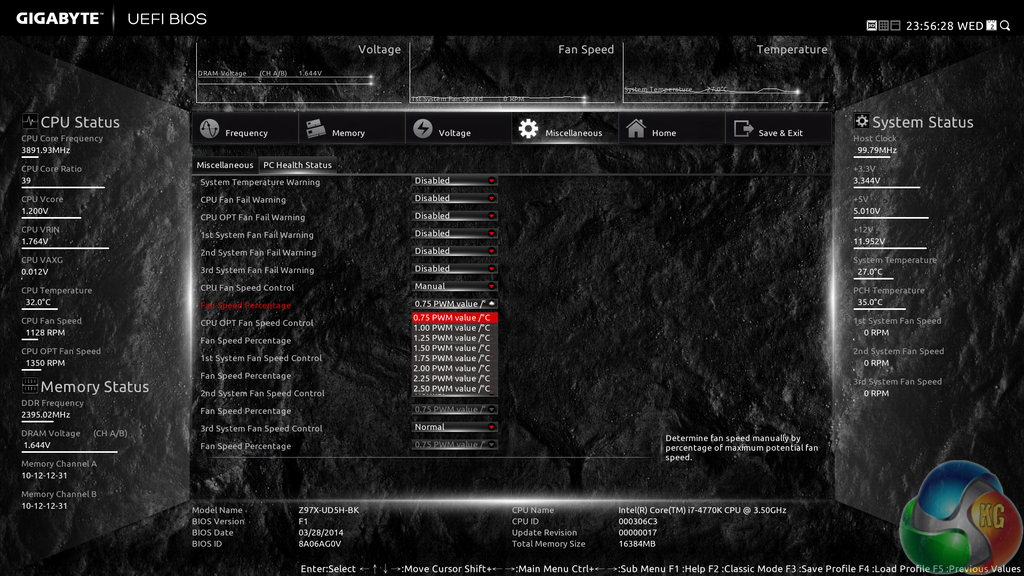Select the 2nd System Fan Speed Control label
Screen dimensions: 1024x576
click(x=262, y=394)
